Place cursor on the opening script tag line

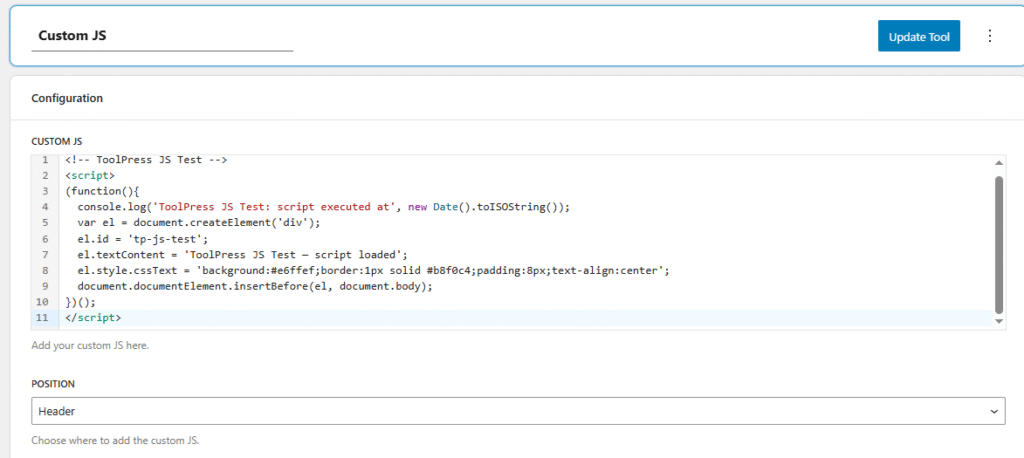[x=89, y=176]
